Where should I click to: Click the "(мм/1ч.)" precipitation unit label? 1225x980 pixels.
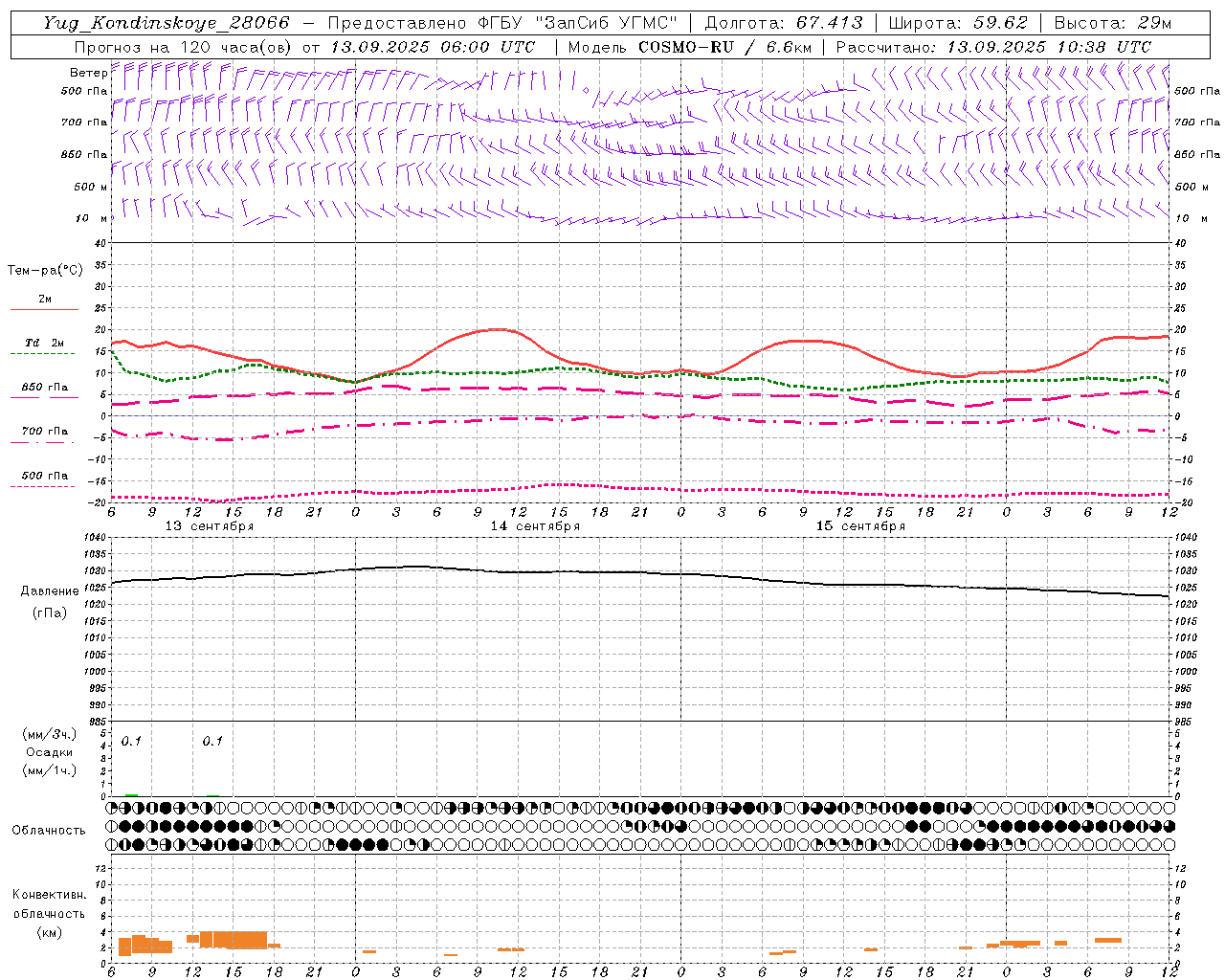coord(50,770)
